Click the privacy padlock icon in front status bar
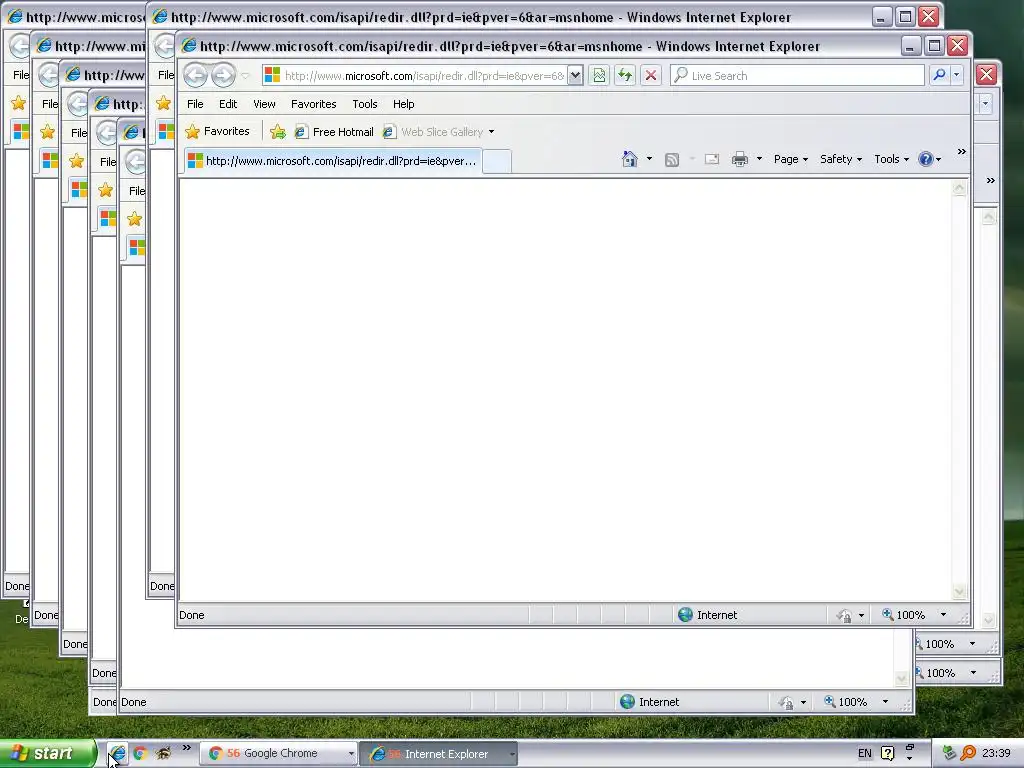 844,615
